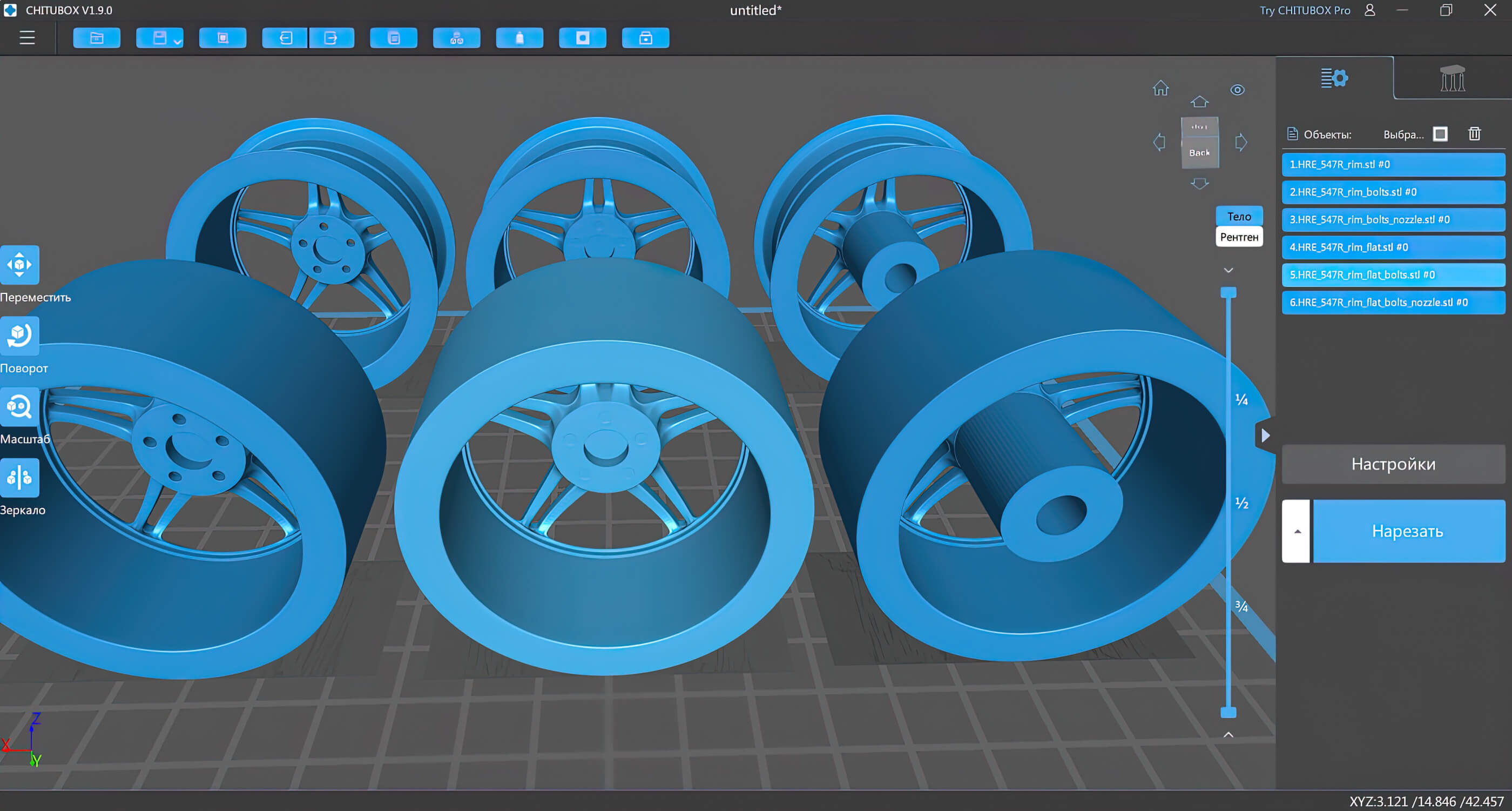Select 5.HRE_547R_rim_flat_bolts.stl object

[1393, 275]
